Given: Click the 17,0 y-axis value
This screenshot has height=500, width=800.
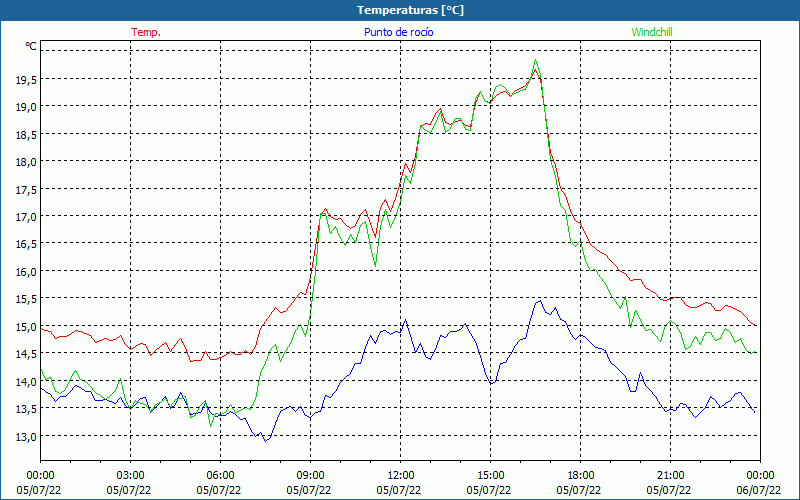Looking at the screenshot, I should point(26,217).
